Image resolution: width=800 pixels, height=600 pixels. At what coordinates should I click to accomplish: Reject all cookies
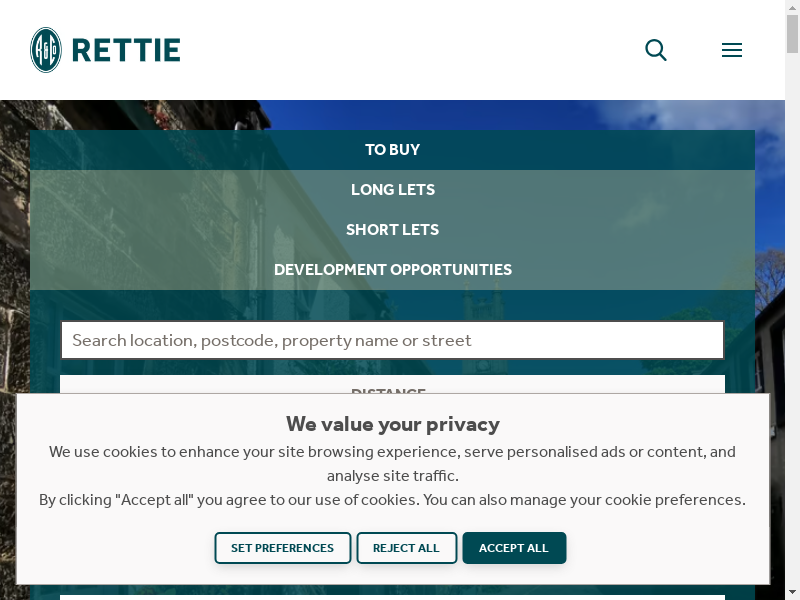pyautogui.click(x=407, y=548)
